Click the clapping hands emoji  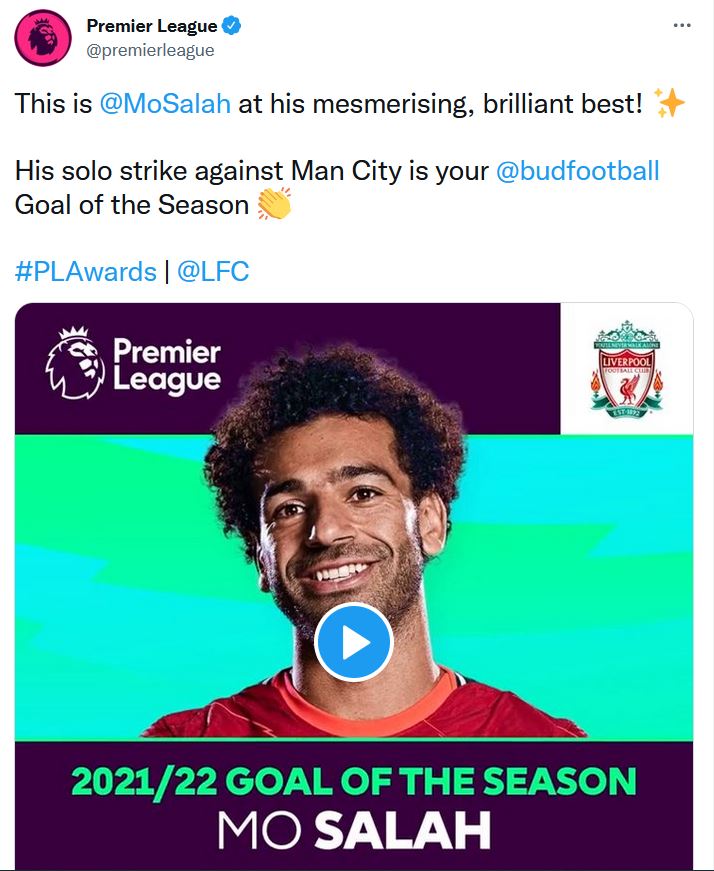pyautogui.click(x=273, y=204)
